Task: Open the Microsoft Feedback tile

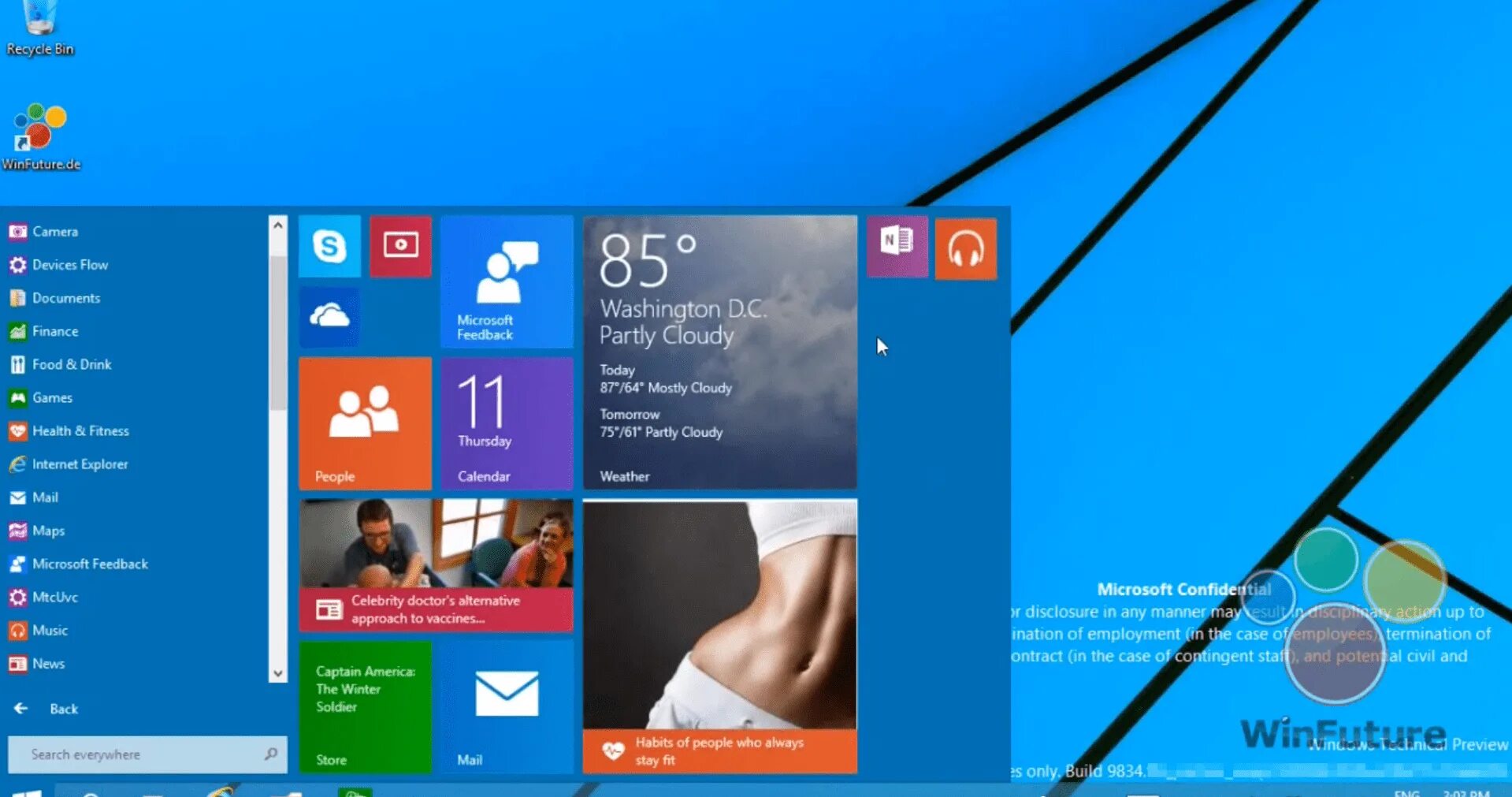Action: (x=507, y=281)
